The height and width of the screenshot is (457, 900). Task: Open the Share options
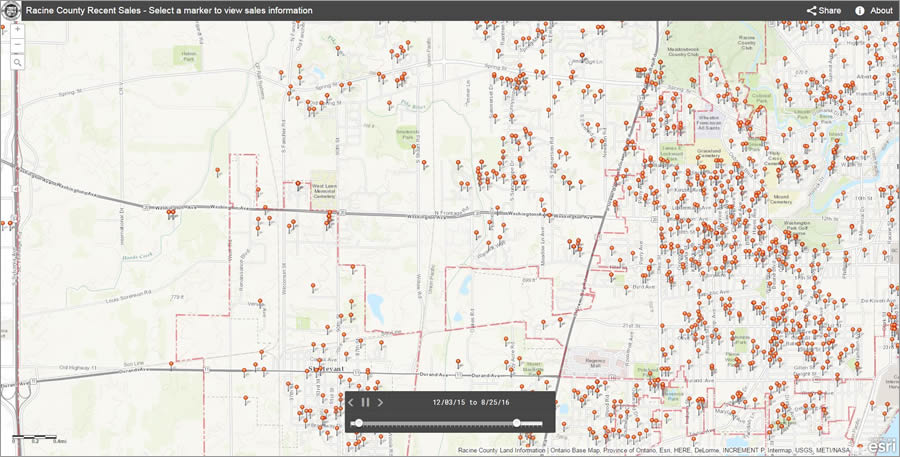pyautogui.click(x=824, y=10)
